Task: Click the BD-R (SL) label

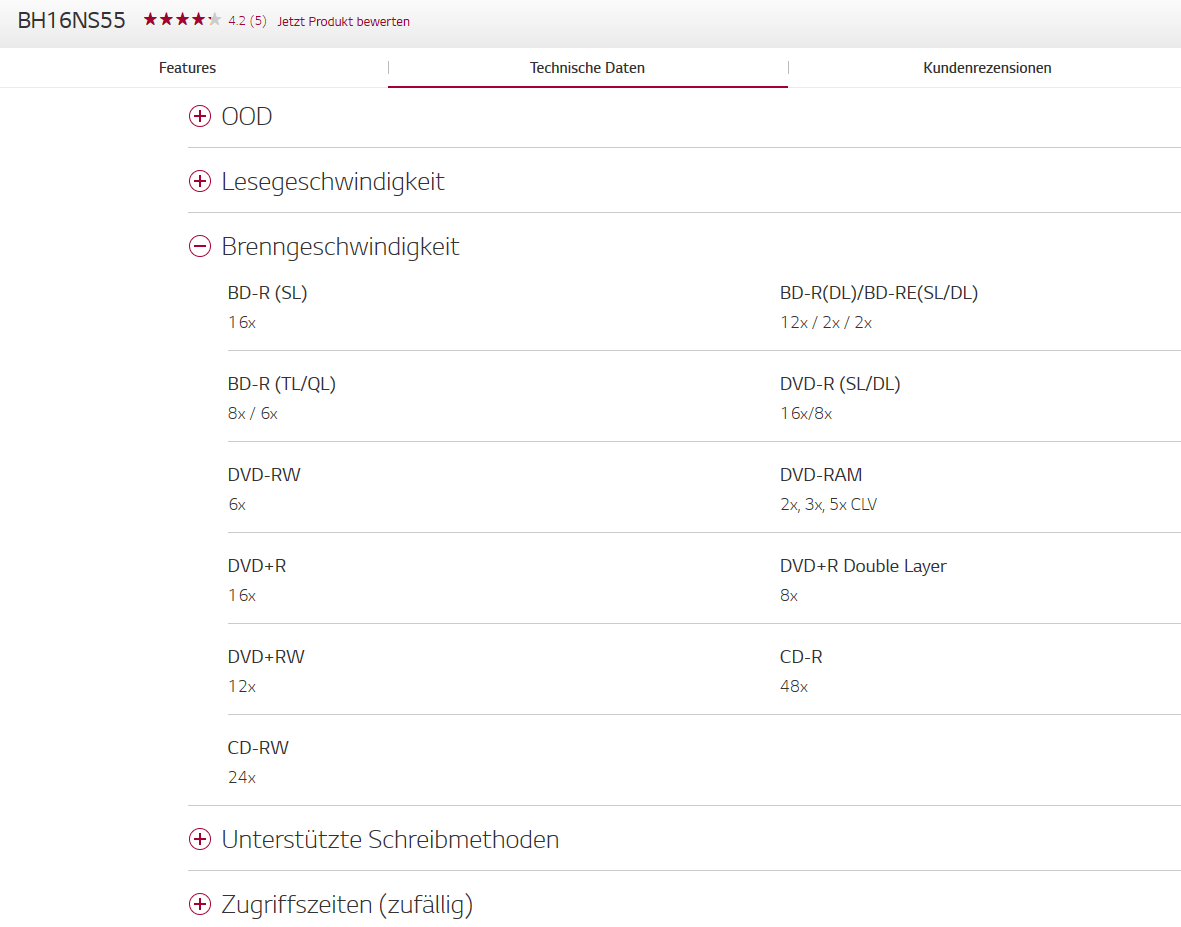Action: click(267, 293)
